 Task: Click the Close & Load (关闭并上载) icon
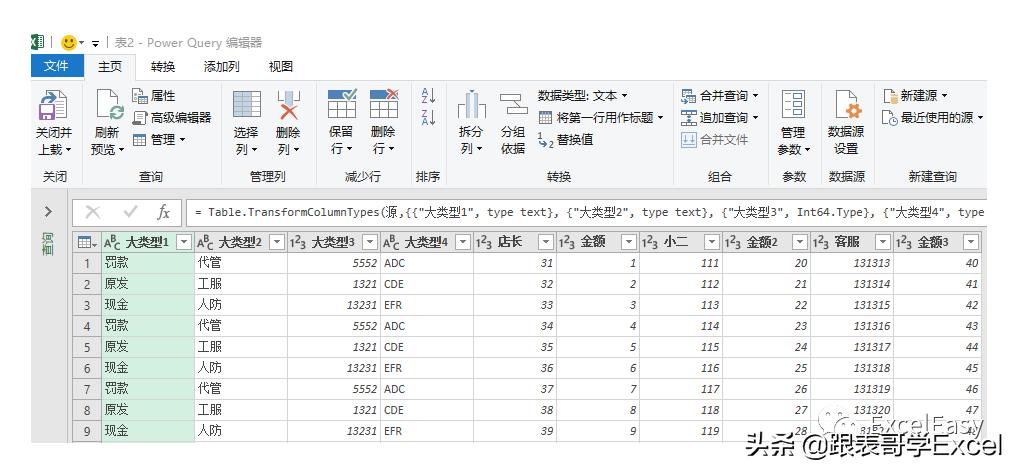tap(52, 104)
